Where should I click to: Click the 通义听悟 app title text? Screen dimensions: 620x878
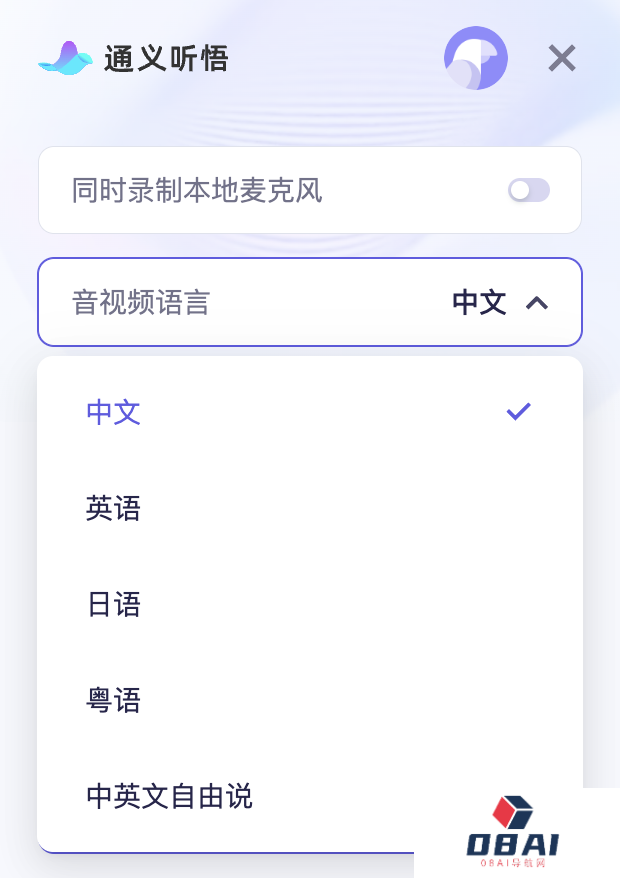pyautogui.click(x=166, y=59)
